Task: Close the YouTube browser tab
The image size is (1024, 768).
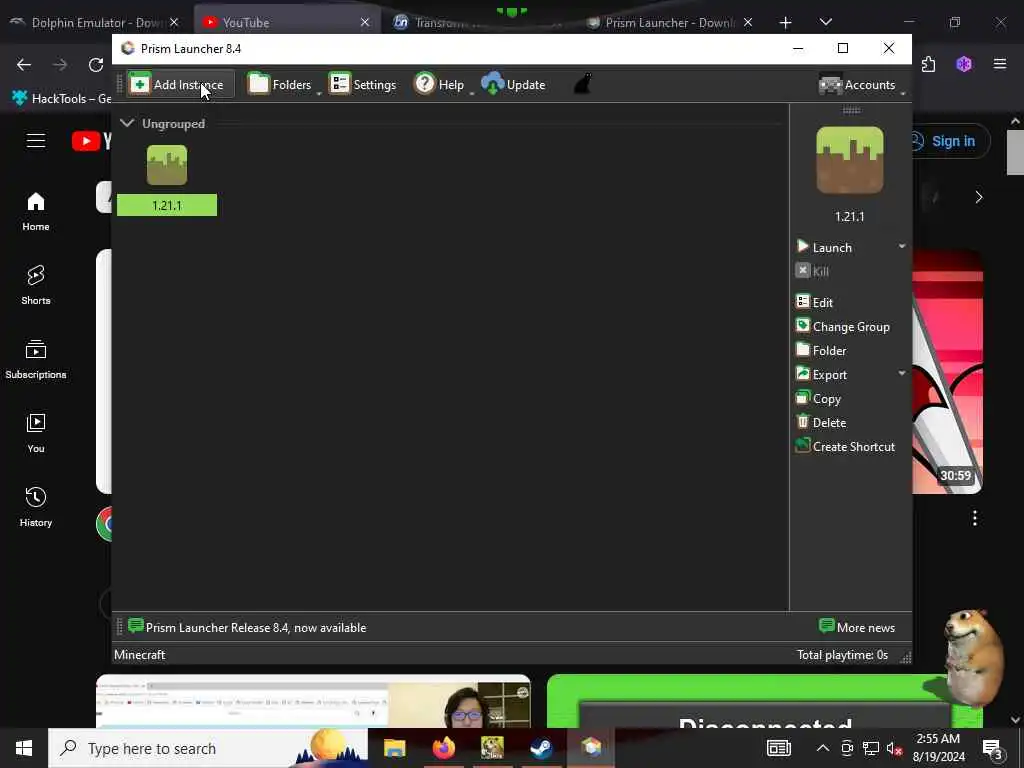Action: (x=365, y=22)
